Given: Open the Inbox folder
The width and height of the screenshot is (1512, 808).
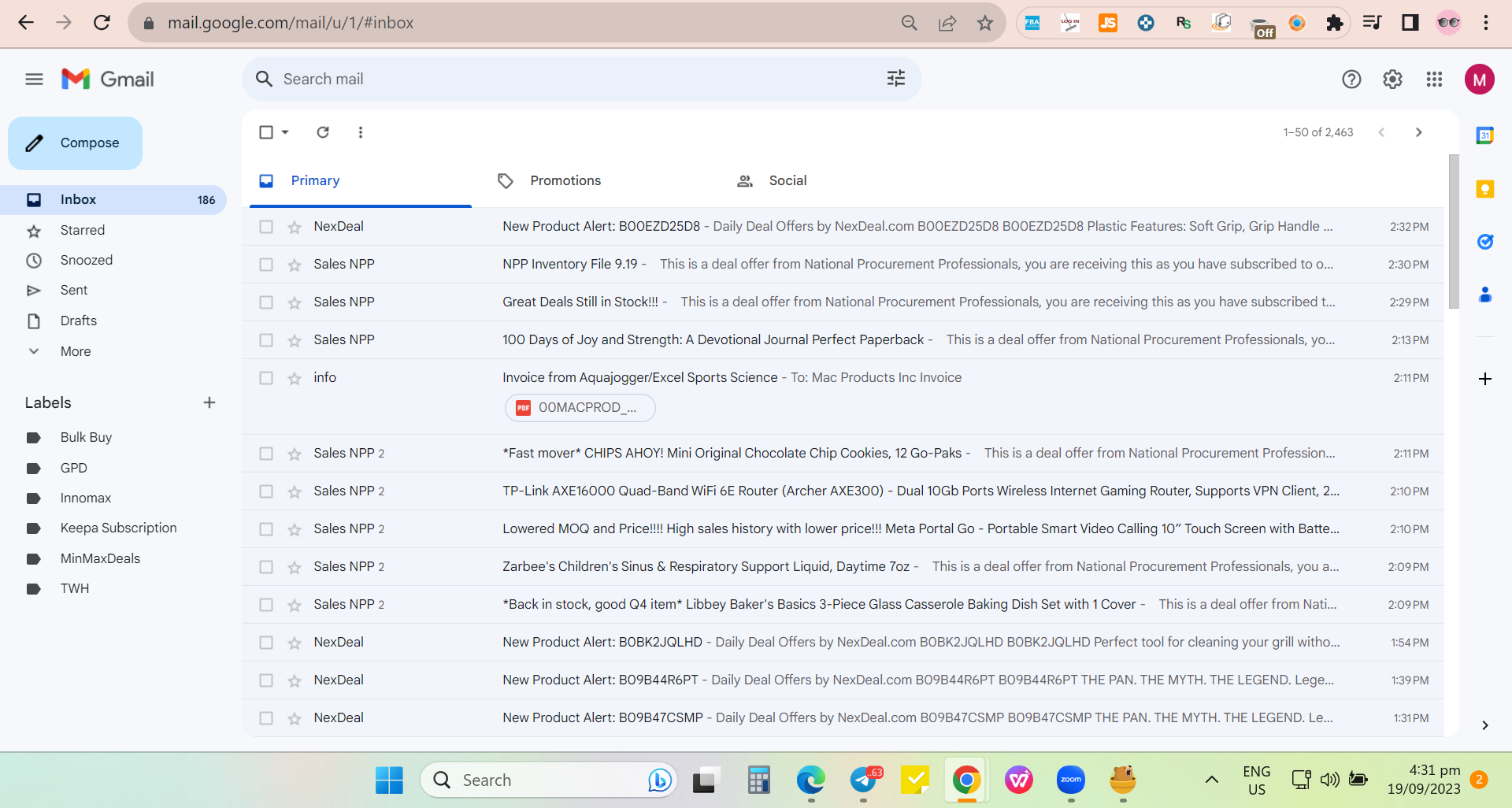Looking at the screenshot, I should tap(113, 200).
